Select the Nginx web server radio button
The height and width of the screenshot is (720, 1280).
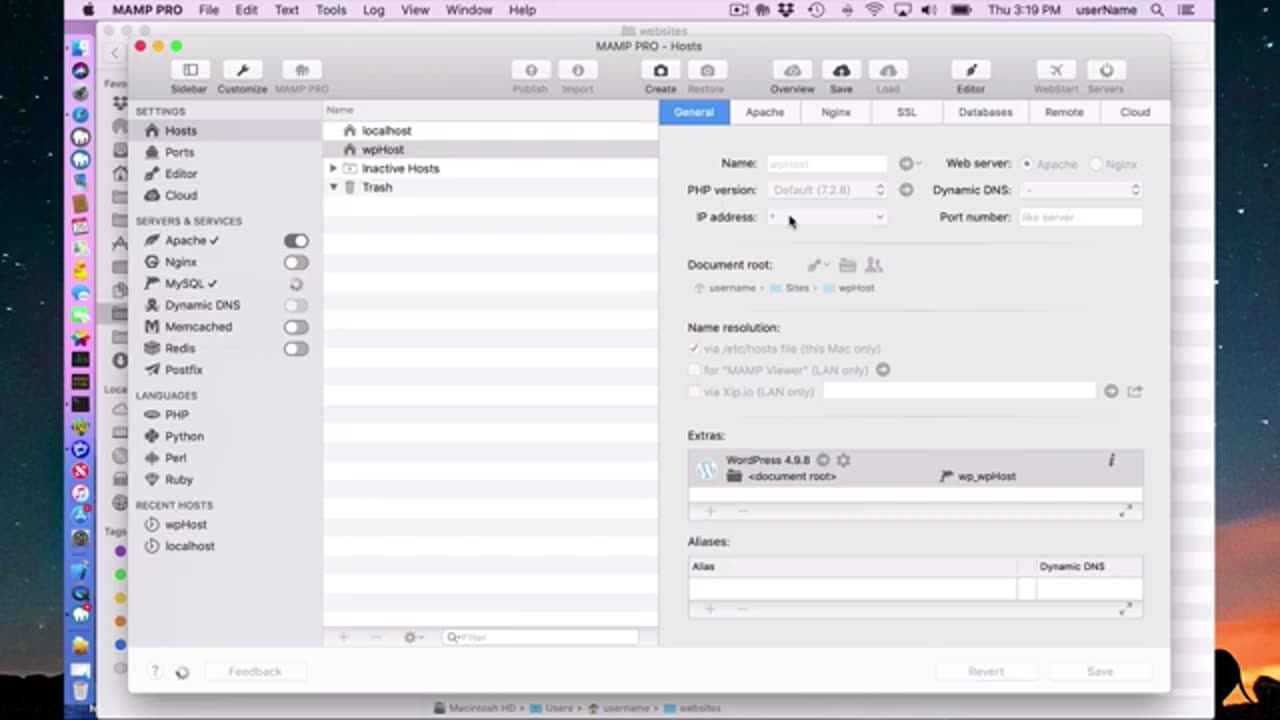point(1096,164)
